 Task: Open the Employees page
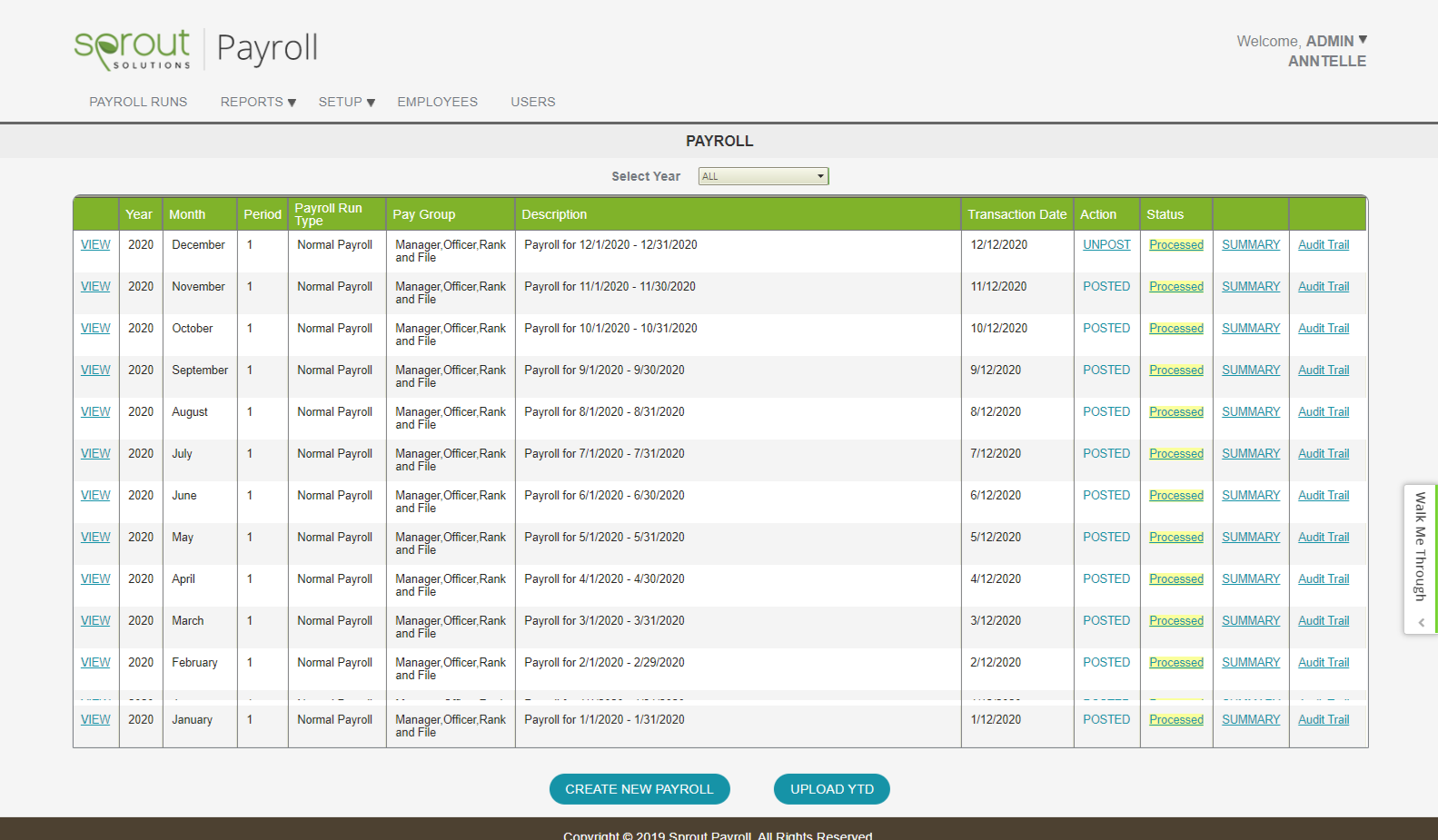click(437, 102)
